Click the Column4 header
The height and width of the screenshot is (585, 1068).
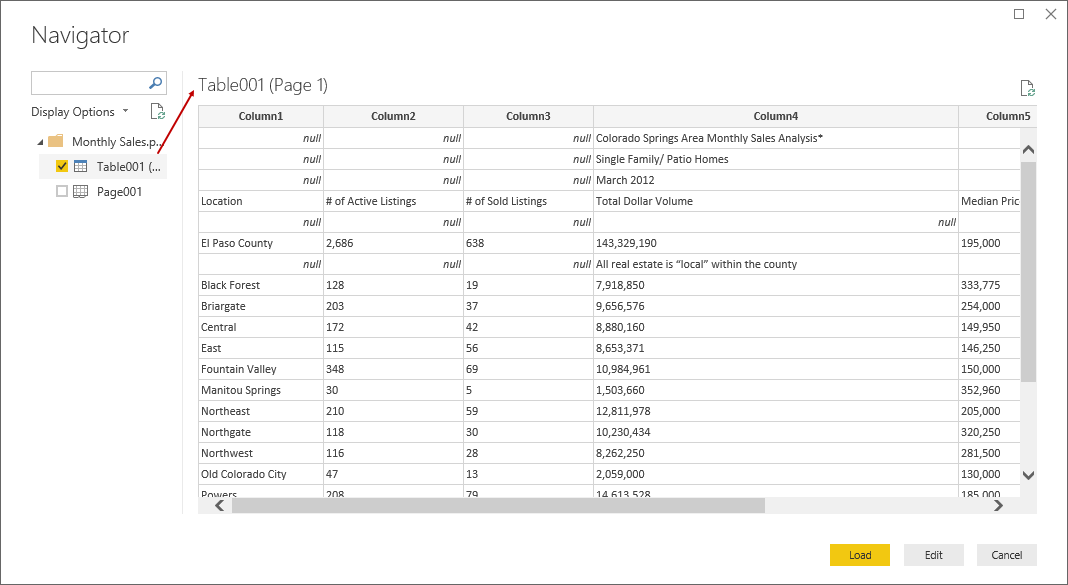pyautogui.click(x=775, y=116)
